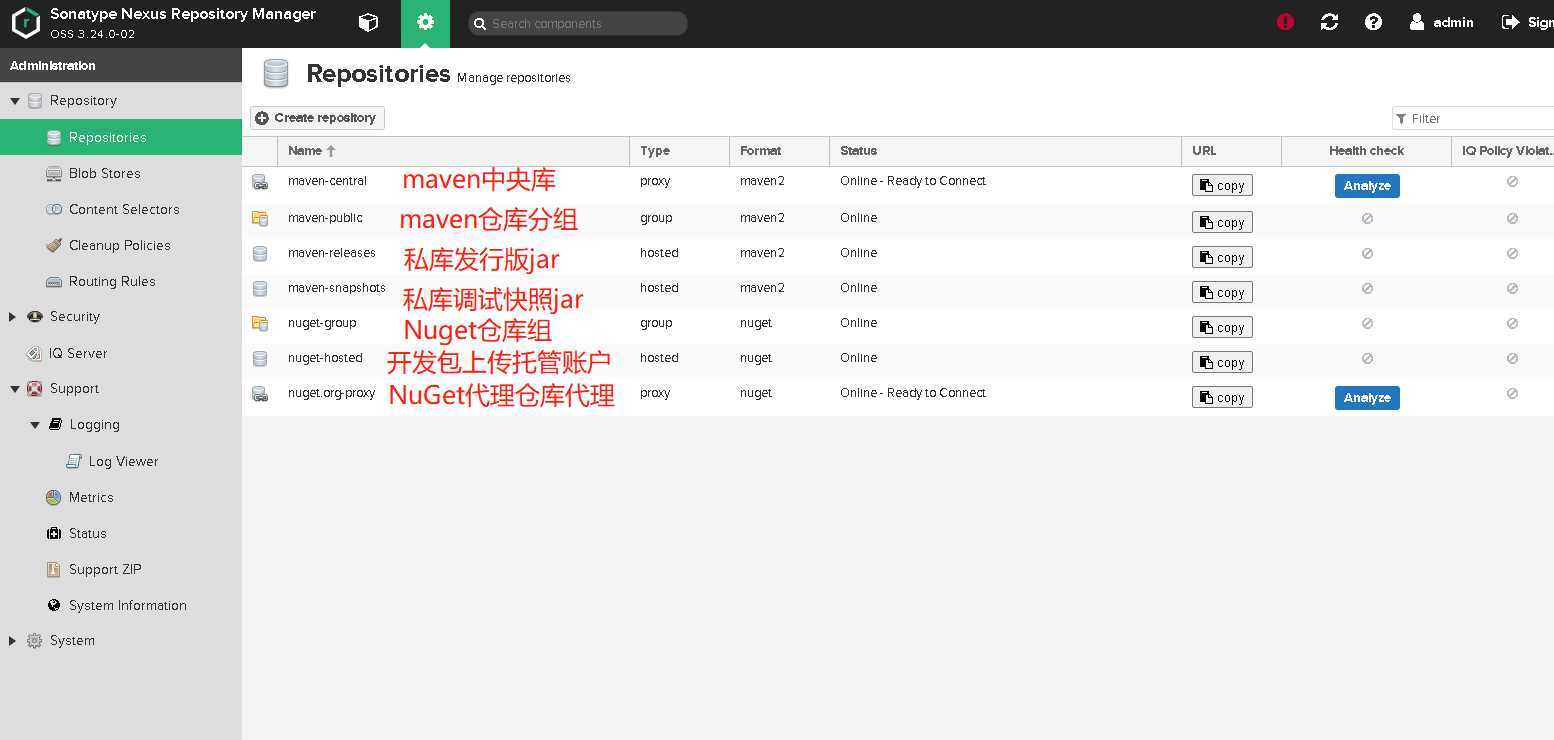Open the Help question mark icon
Viewport: 1554px width, 740px height.
pos(1373,22)
